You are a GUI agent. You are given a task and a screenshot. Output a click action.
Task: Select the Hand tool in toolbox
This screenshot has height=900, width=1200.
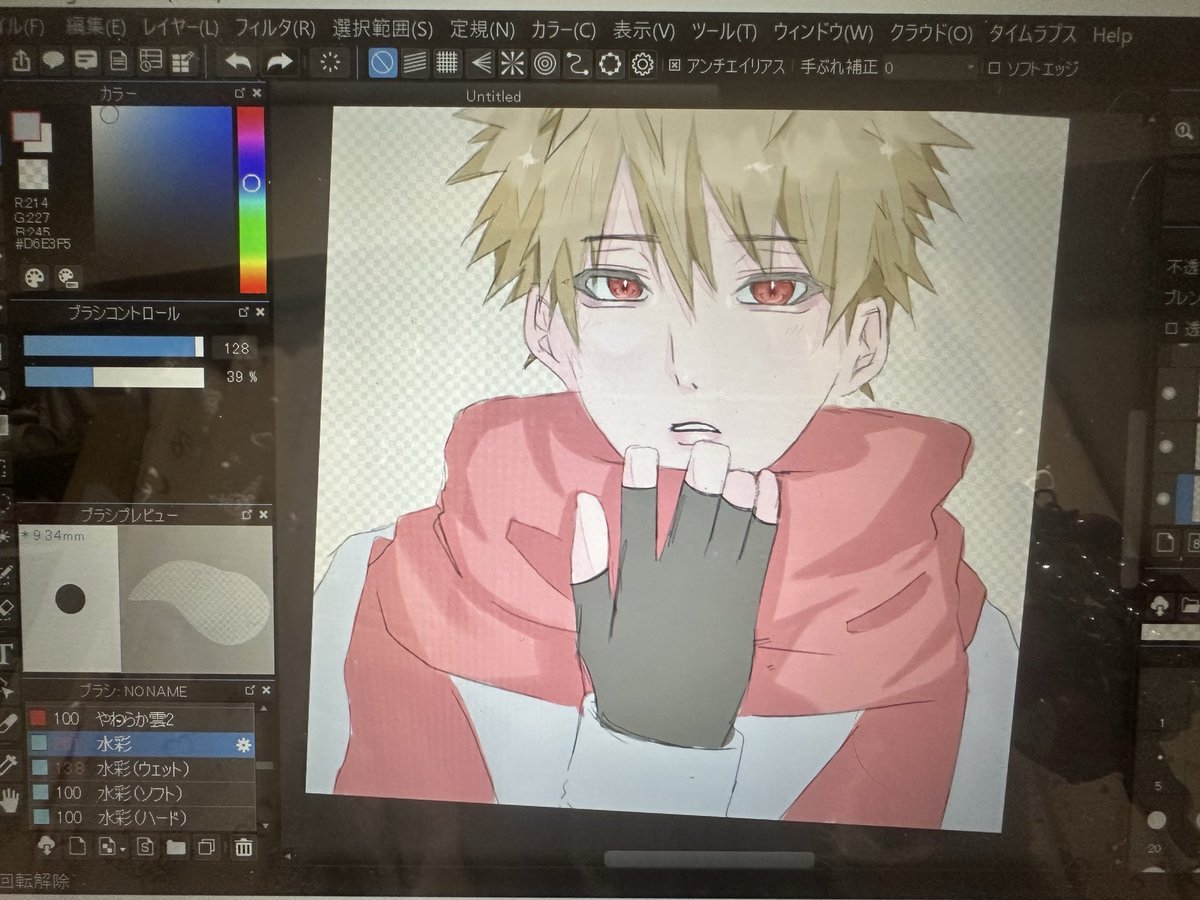(x=9, y=799)
